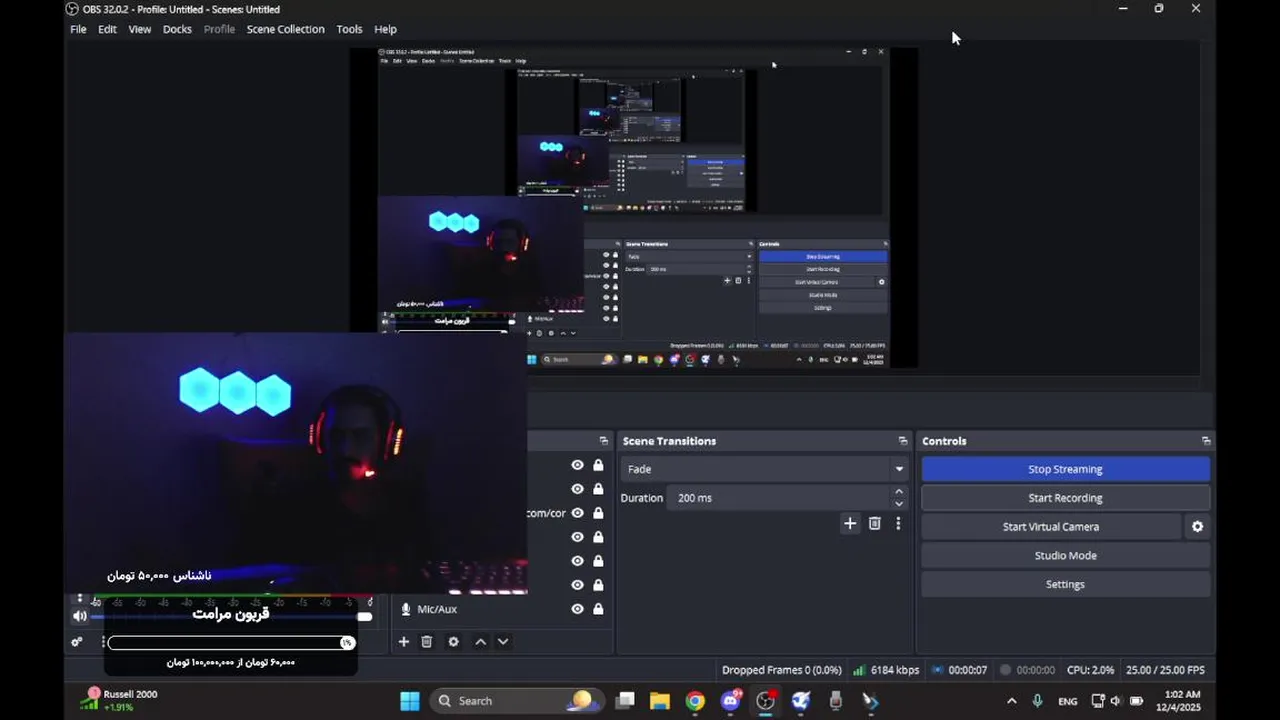Click the OBS logo in the title bar
Viewport: 1280px width, 720px height.
pyautogui.click(x=72, y=9)
